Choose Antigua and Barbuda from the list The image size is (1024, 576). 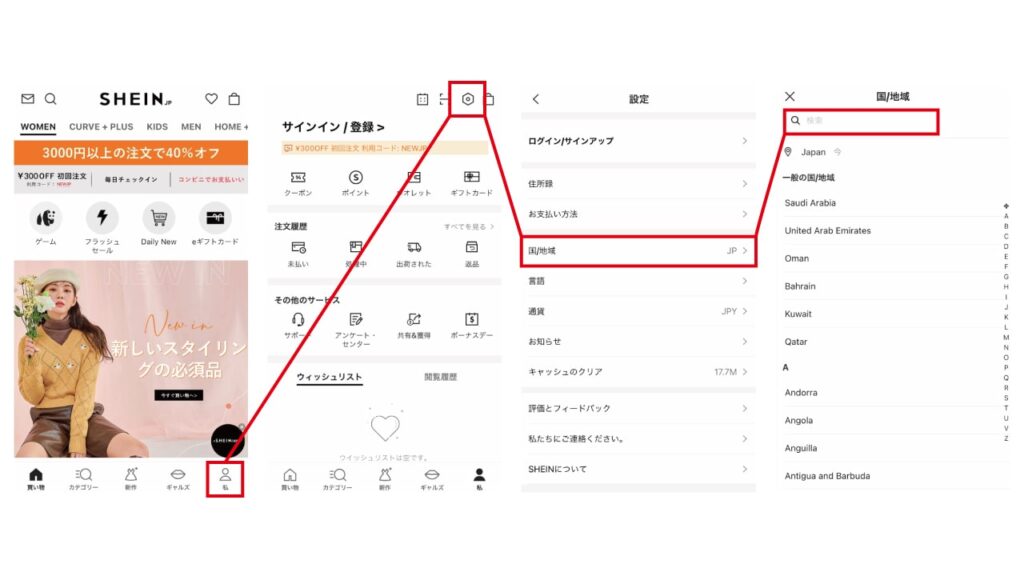point(827,476)
